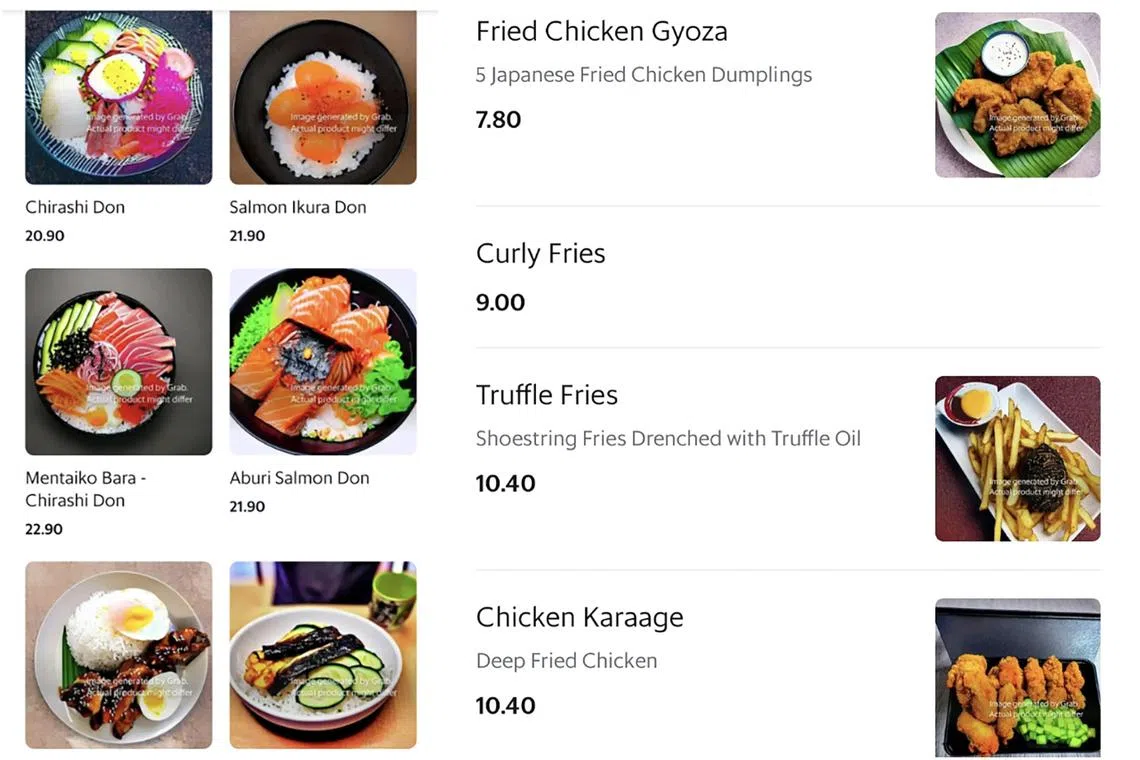This screenshot has width=1140, height=760.
Task: Click the 7.80 price for Fried Chicken Gyoza
Action: pos(498,119)
